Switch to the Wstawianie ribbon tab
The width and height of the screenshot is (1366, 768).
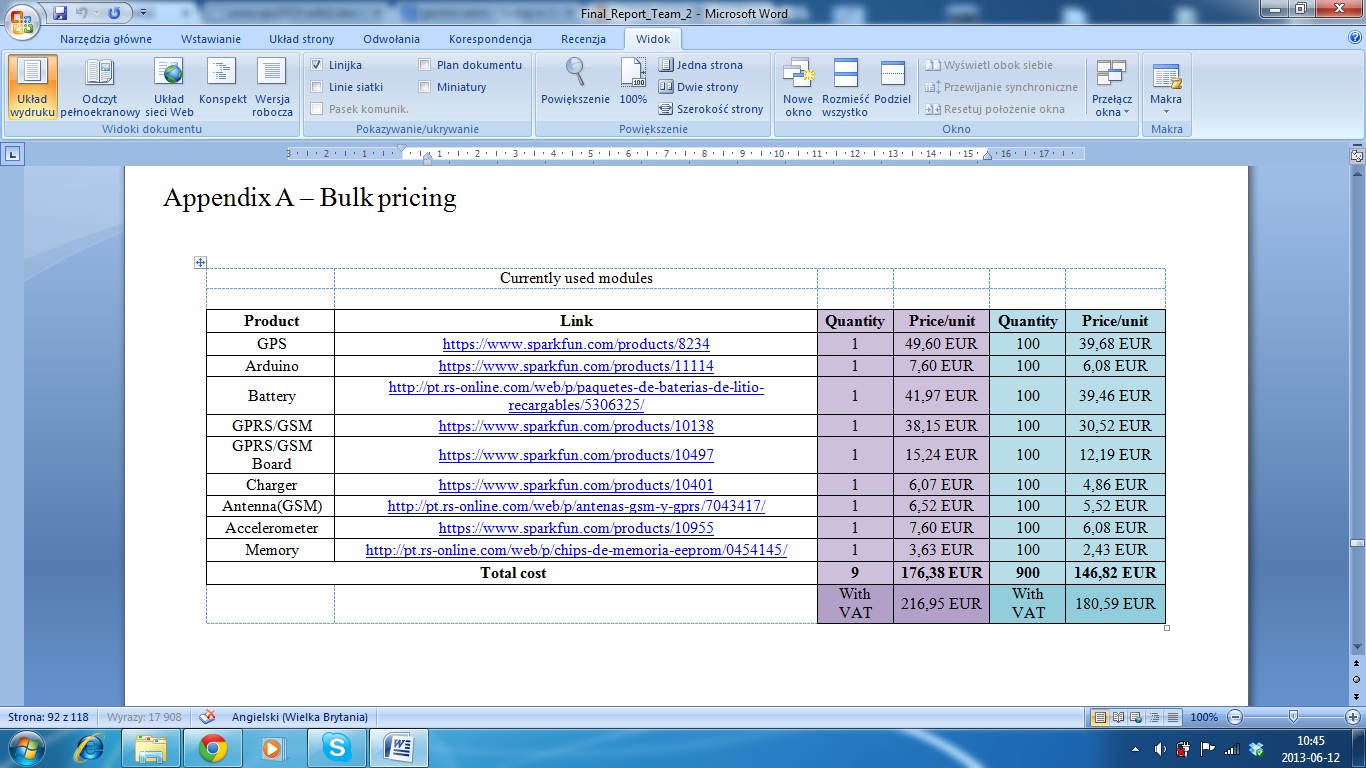pos(211,39)
